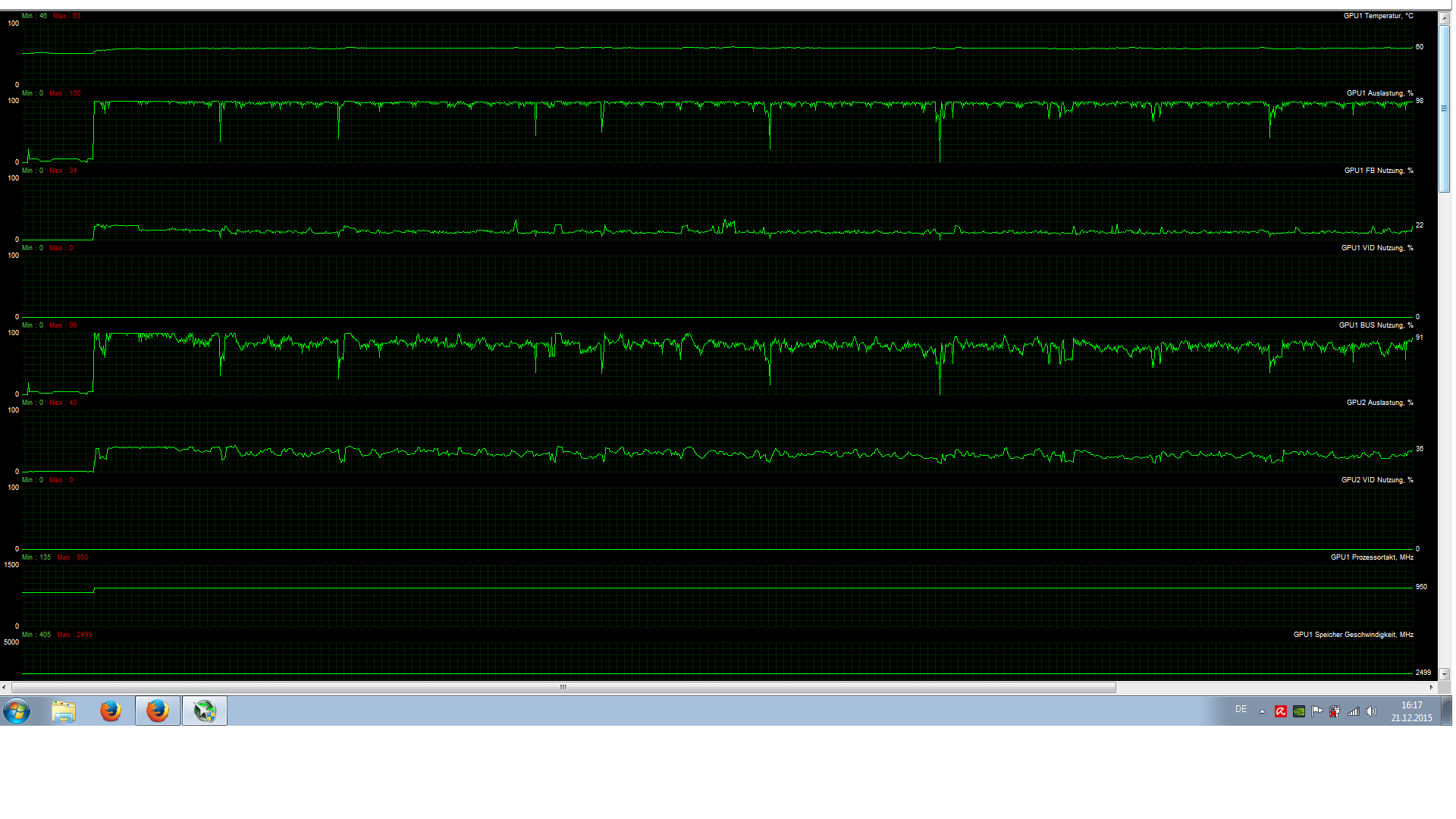Open the Windows Start menu

point(17,711)
